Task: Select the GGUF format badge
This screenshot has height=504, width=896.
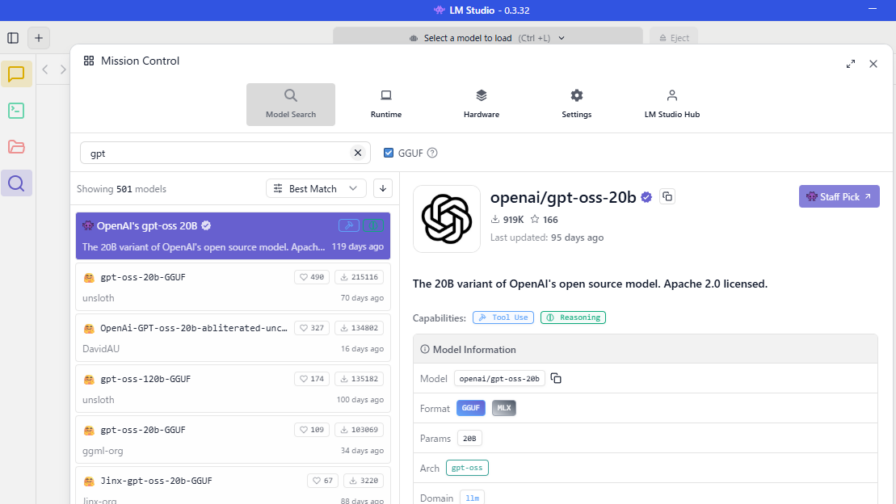Action: 470,408
